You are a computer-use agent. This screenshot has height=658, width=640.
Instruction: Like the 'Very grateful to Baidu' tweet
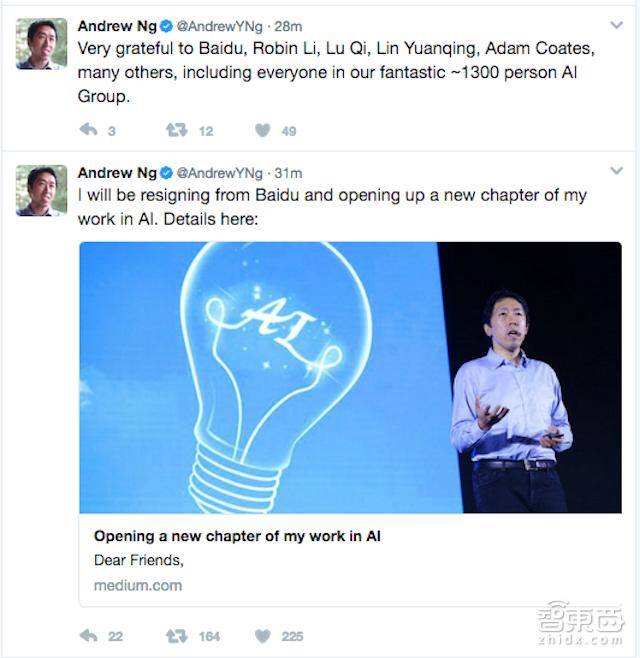(x=263, y=131)
